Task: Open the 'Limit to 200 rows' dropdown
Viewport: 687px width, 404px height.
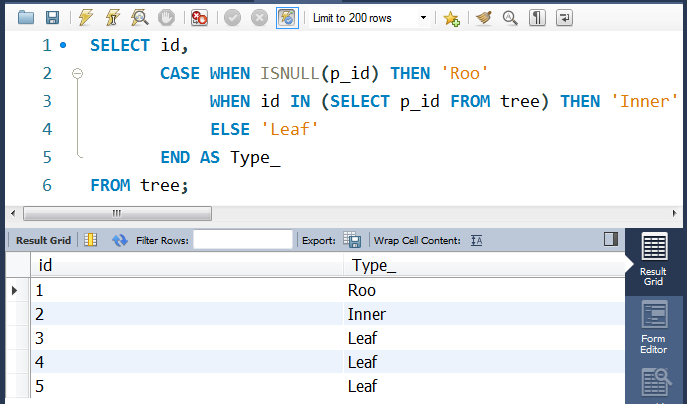Action: (x=369, y=18)
